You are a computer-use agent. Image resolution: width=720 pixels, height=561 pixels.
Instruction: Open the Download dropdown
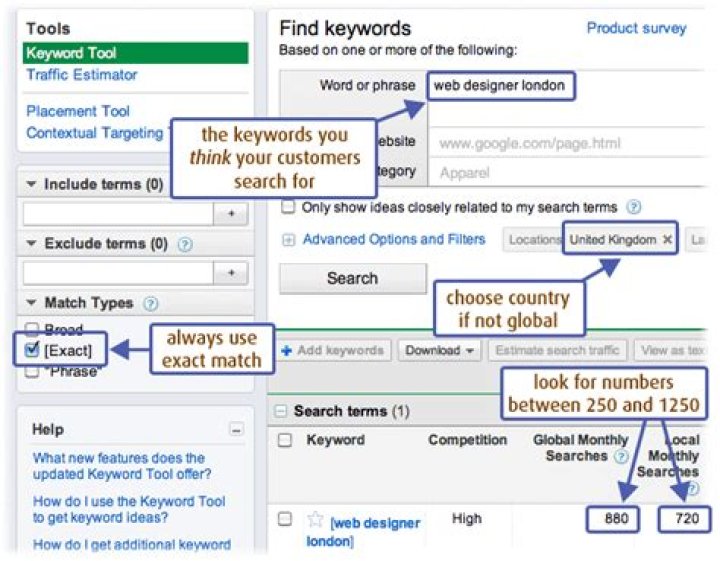[x=439, y=351]
